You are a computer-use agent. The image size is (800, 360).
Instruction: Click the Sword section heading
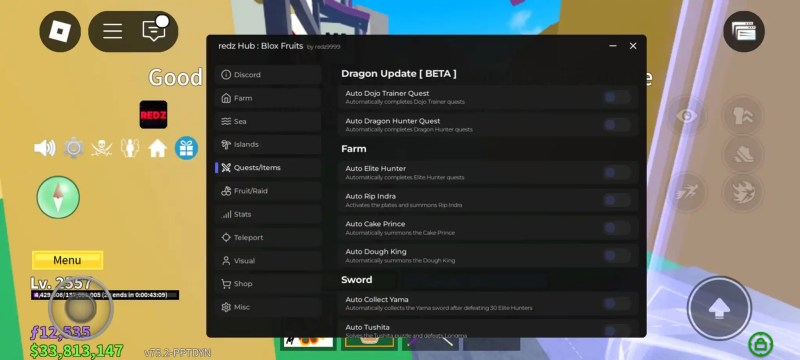pyautogui.click(x=357, y=280)
